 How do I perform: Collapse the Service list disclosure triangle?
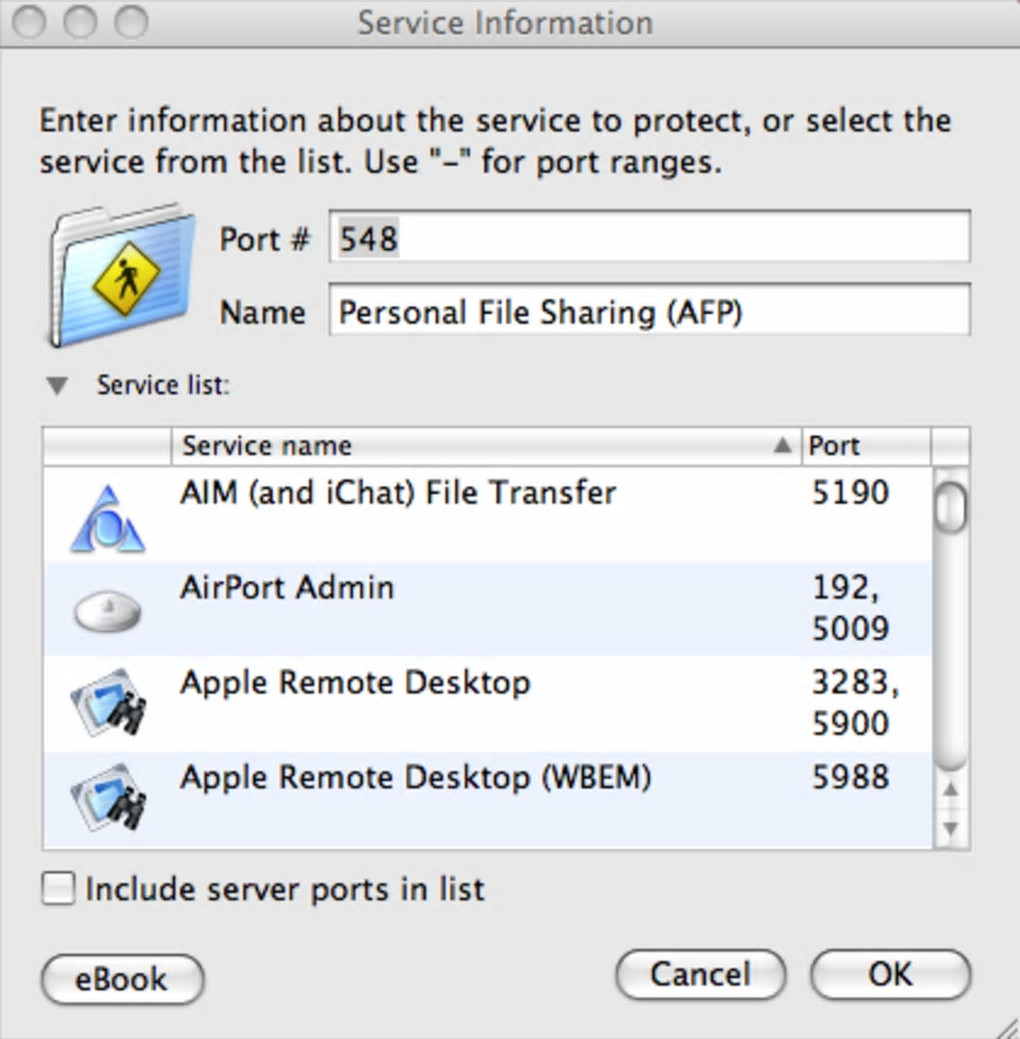58,385
